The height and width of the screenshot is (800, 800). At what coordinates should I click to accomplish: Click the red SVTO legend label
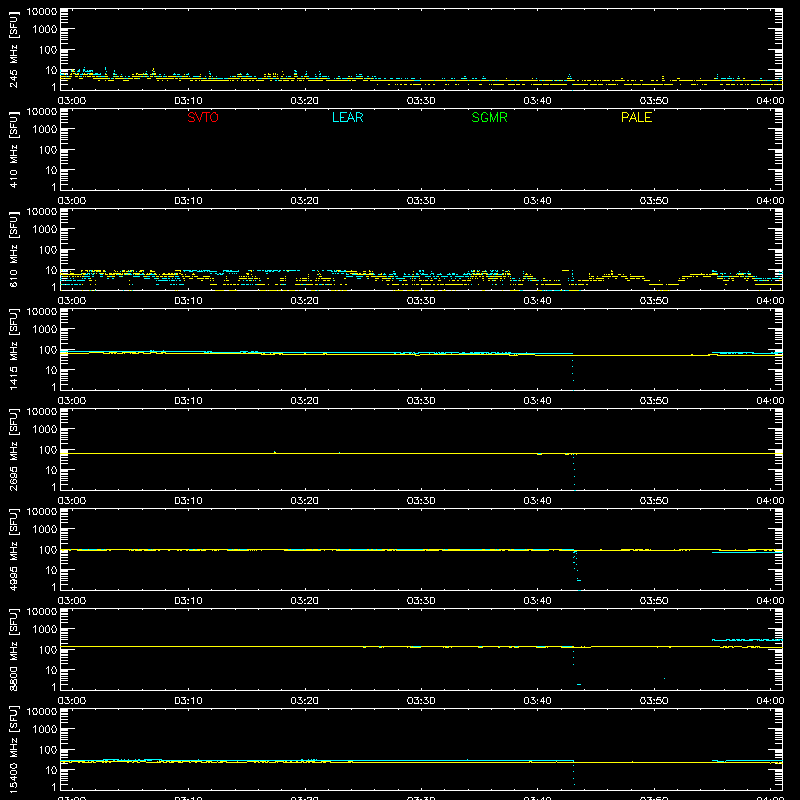pos(203,117)
